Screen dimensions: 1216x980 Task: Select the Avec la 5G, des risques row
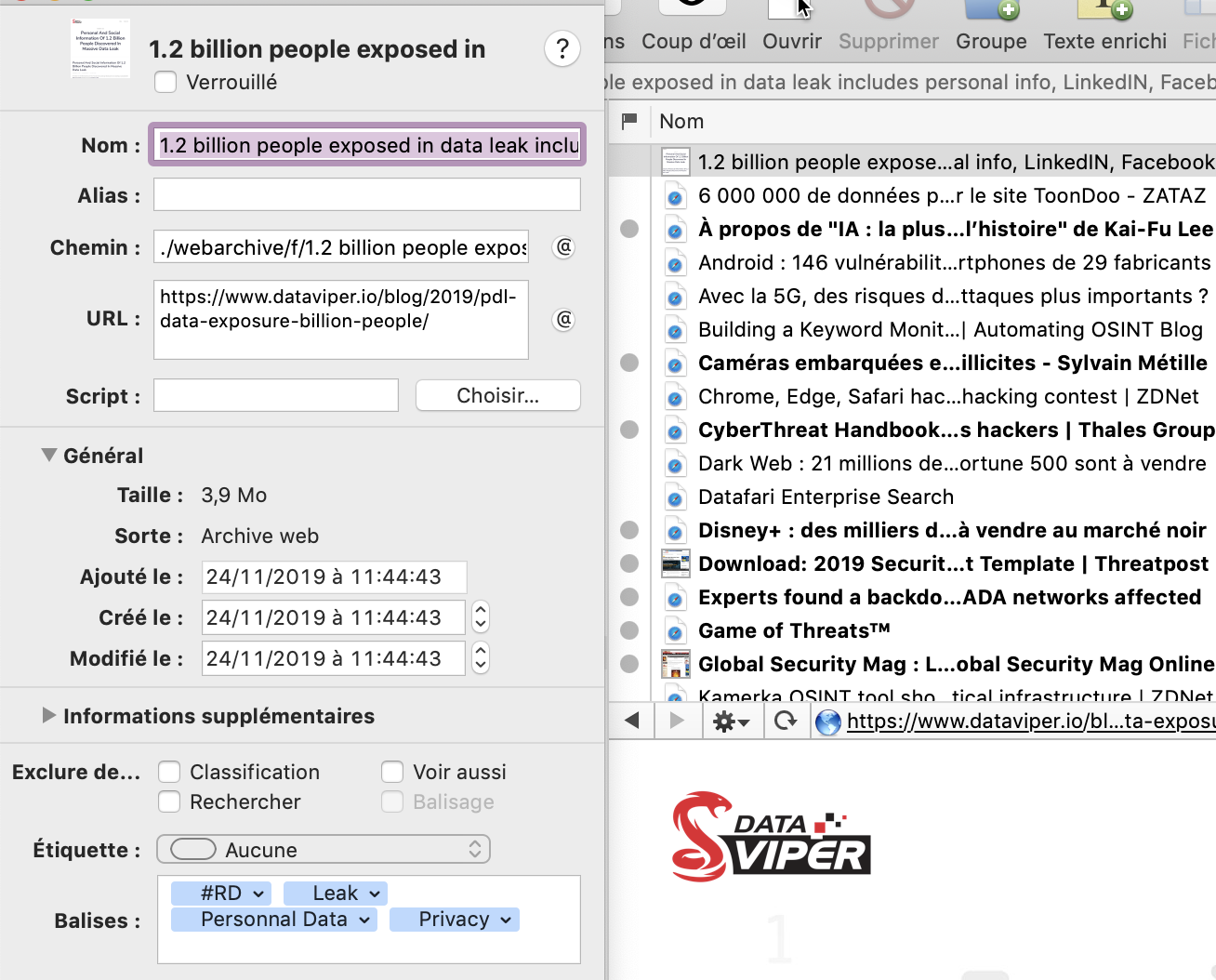(912, 296)
